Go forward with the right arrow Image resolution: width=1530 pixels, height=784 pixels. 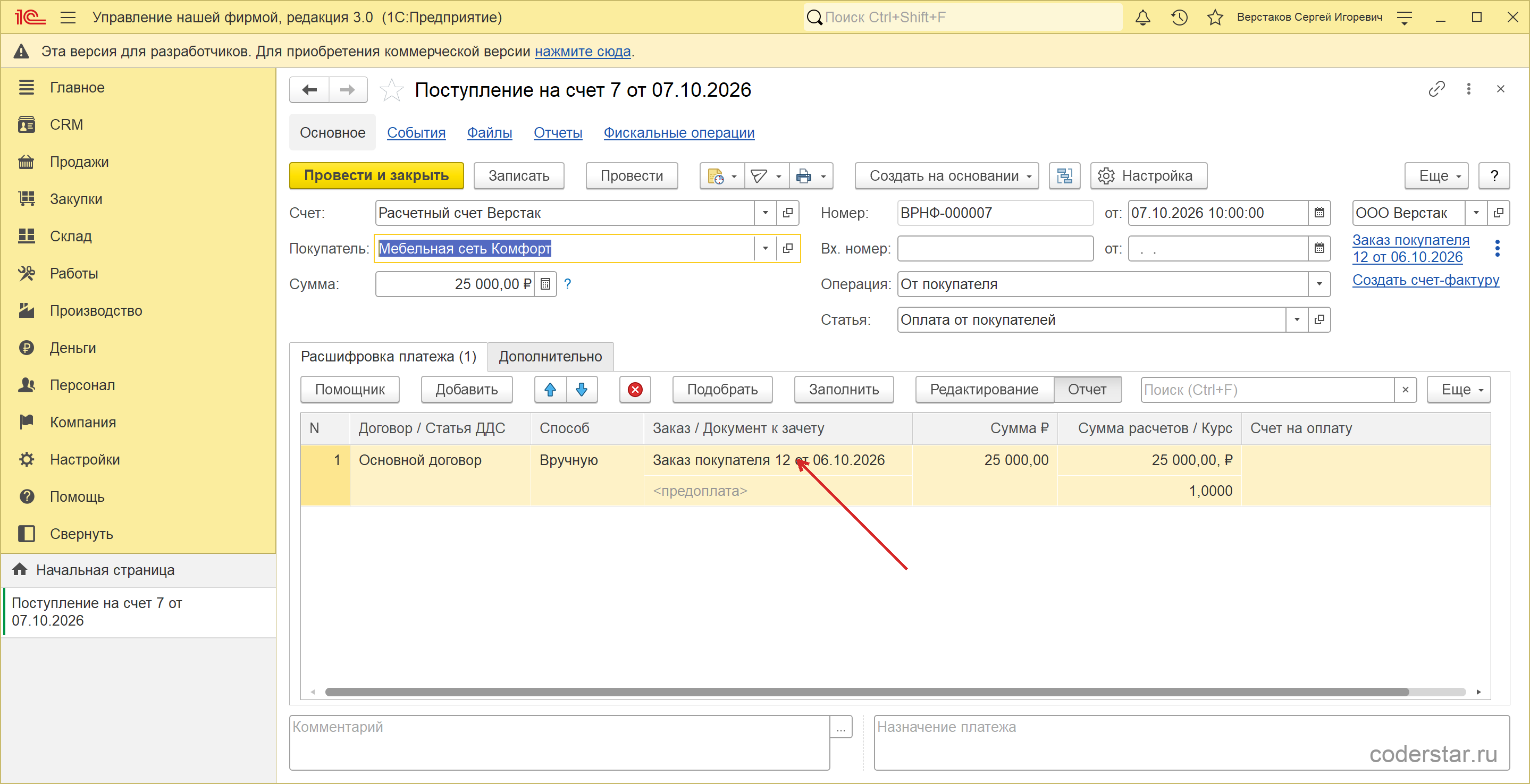(x=348, y=90)
